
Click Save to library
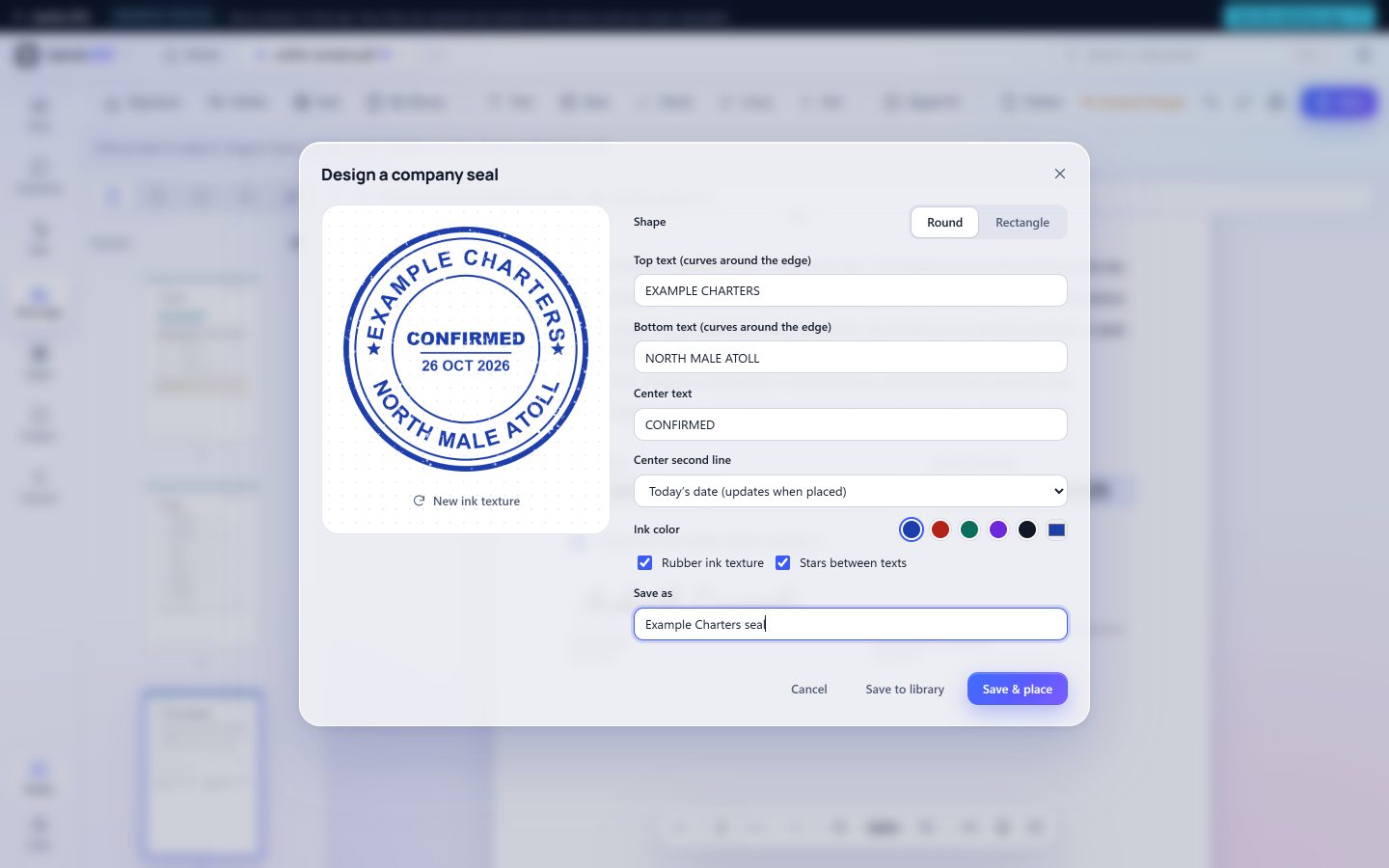pyautogui.click(x=905, y=689)
